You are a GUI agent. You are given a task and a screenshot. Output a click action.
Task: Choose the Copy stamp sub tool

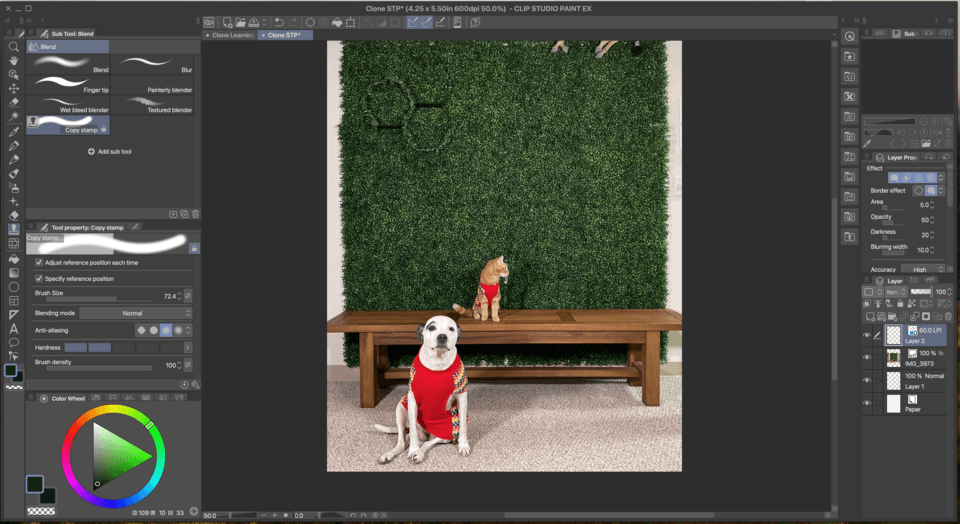click(x=68, y=125)
